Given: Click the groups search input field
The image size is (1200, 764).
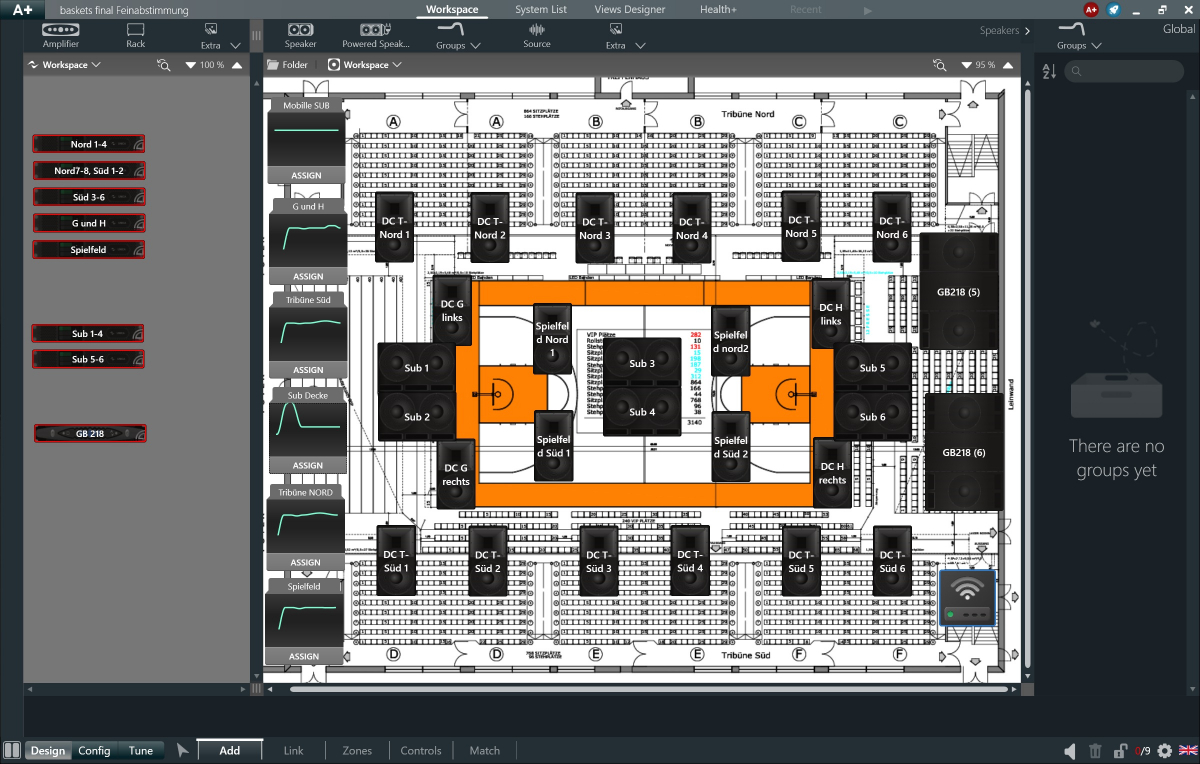Looking at the screenshot, I should coord(1130,71).
